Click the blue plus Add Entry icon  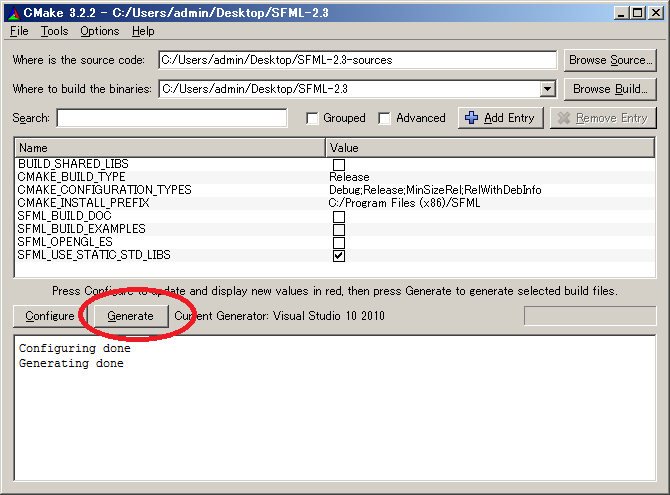[x=471, y=118]
